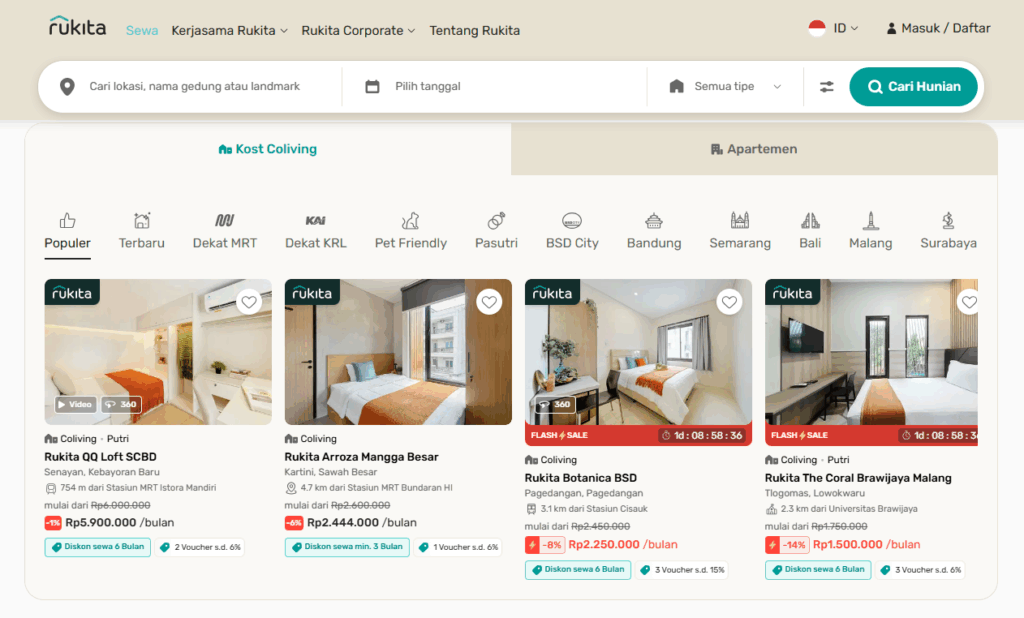Image resolution: width=1024 pixels, height=618 pixels.
Task: Select the Dekat KRL category icon
Action: tap(315, 221)
